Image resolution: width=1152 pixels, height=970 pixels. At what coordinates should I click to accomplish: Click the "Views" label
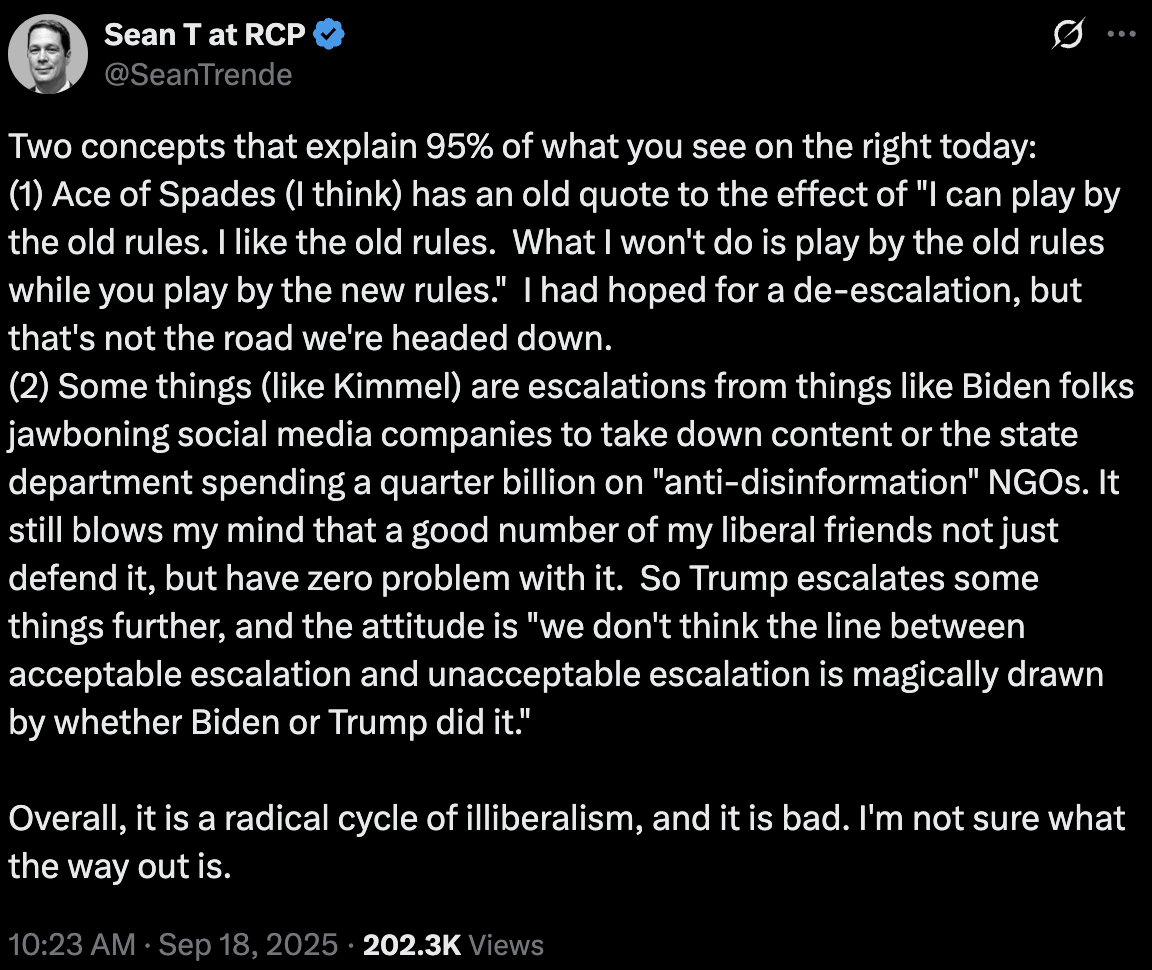506,945
